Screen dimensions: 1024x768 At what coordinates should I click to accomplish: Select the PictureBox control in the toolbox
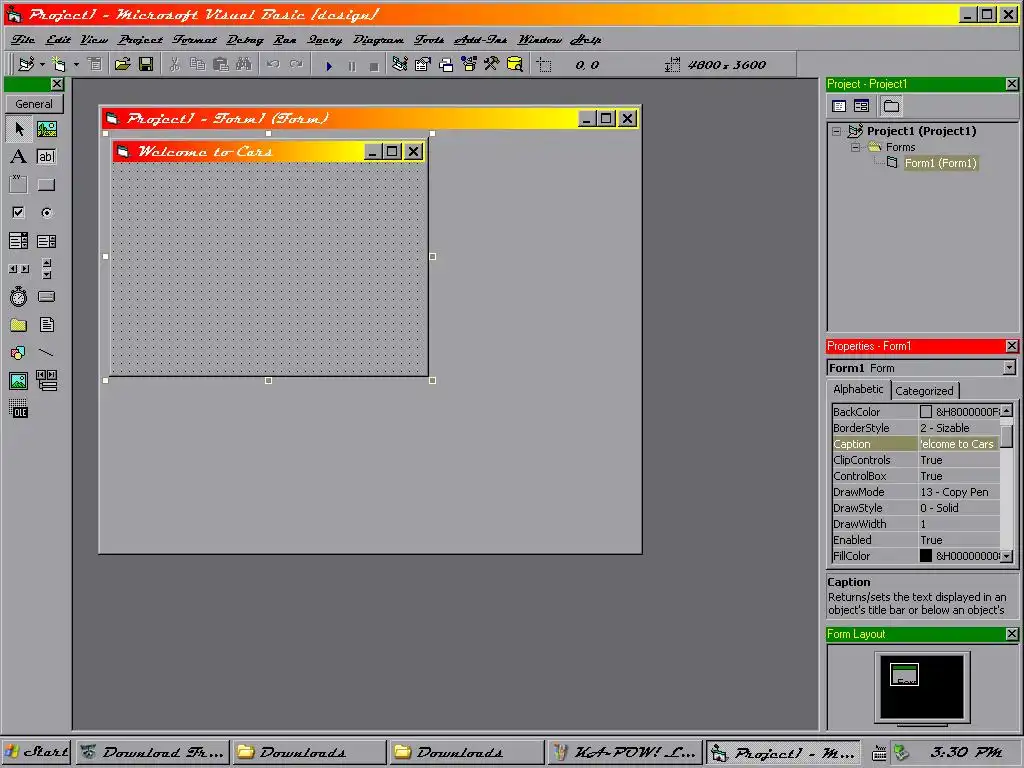click(46, 129)
